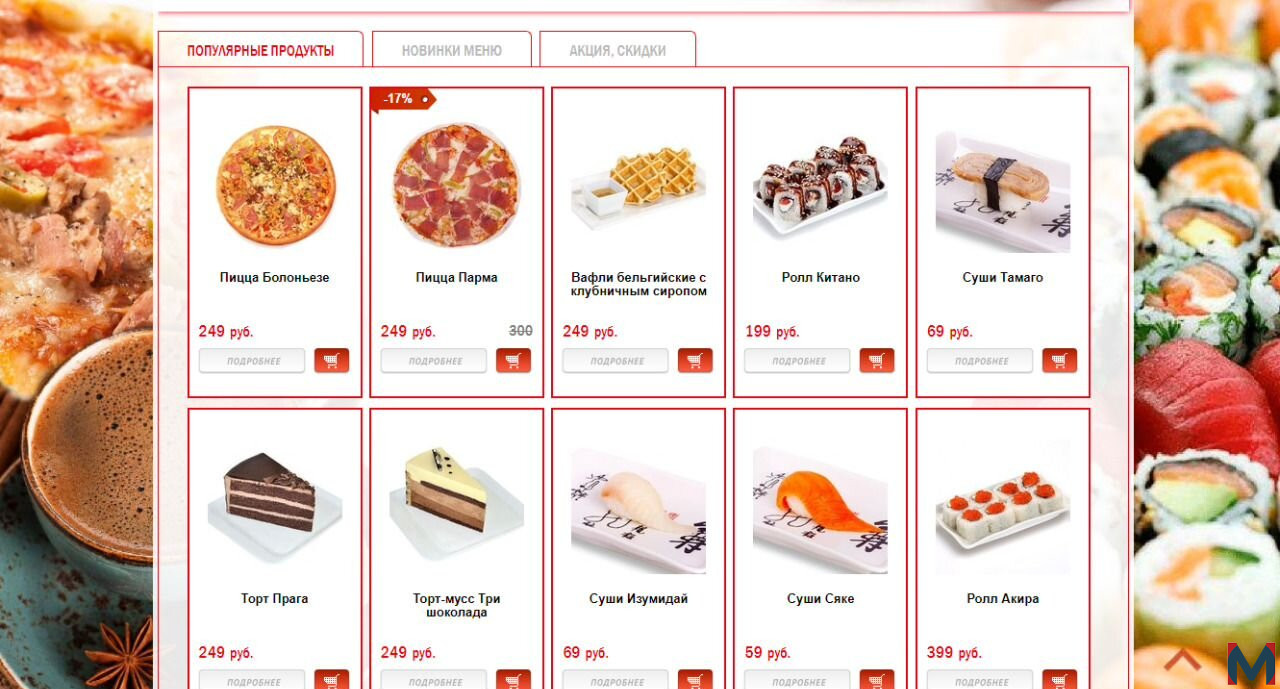Open the Суши Сяке product link
Screen dimensions: 1280x689
[x=820, y=599]
